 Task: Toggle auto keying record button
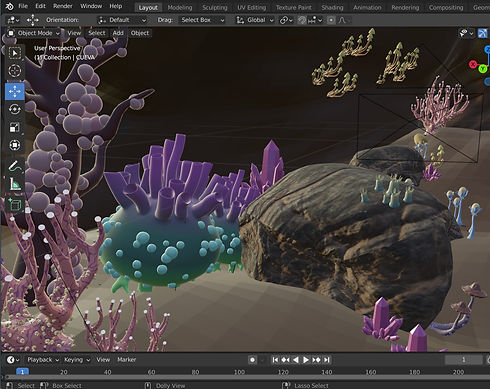pyautogui.click(x=252, y=360)
